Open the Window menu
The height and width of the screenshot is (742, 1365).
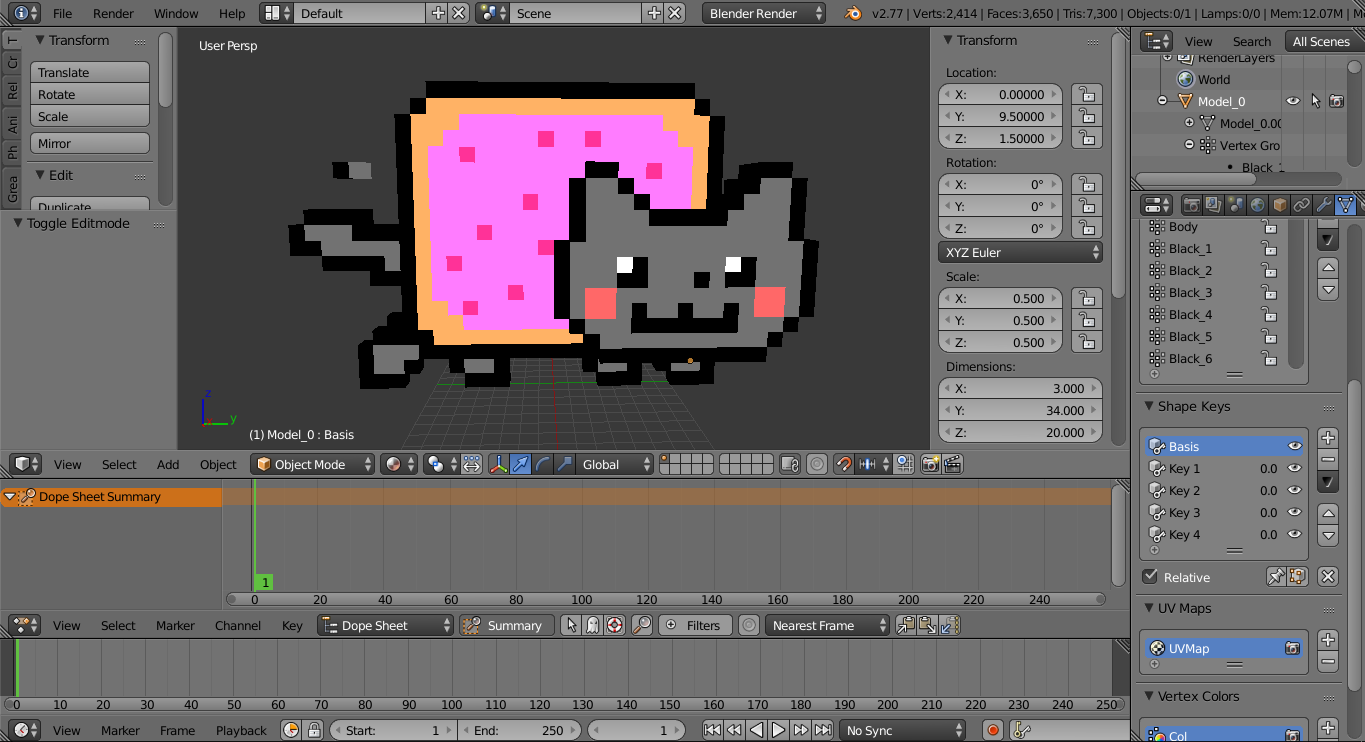point(176,13)
